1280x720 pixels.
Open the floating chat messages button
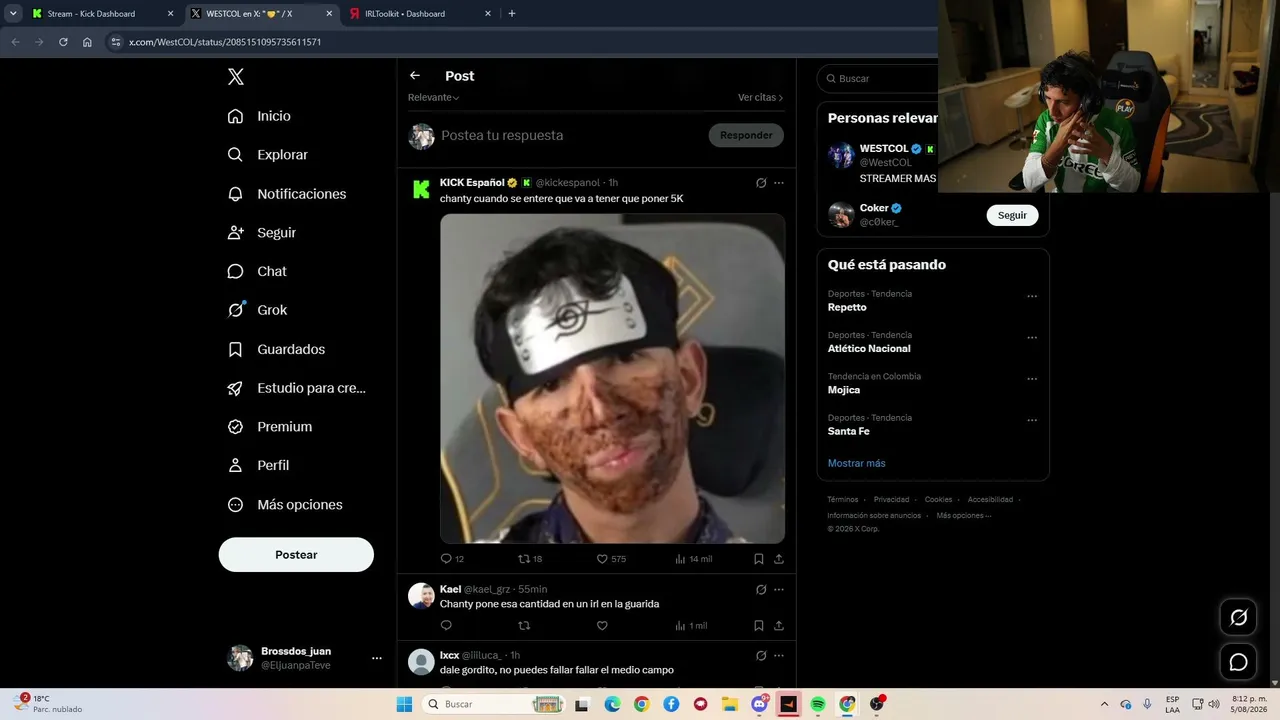[x=1238, y=662]
